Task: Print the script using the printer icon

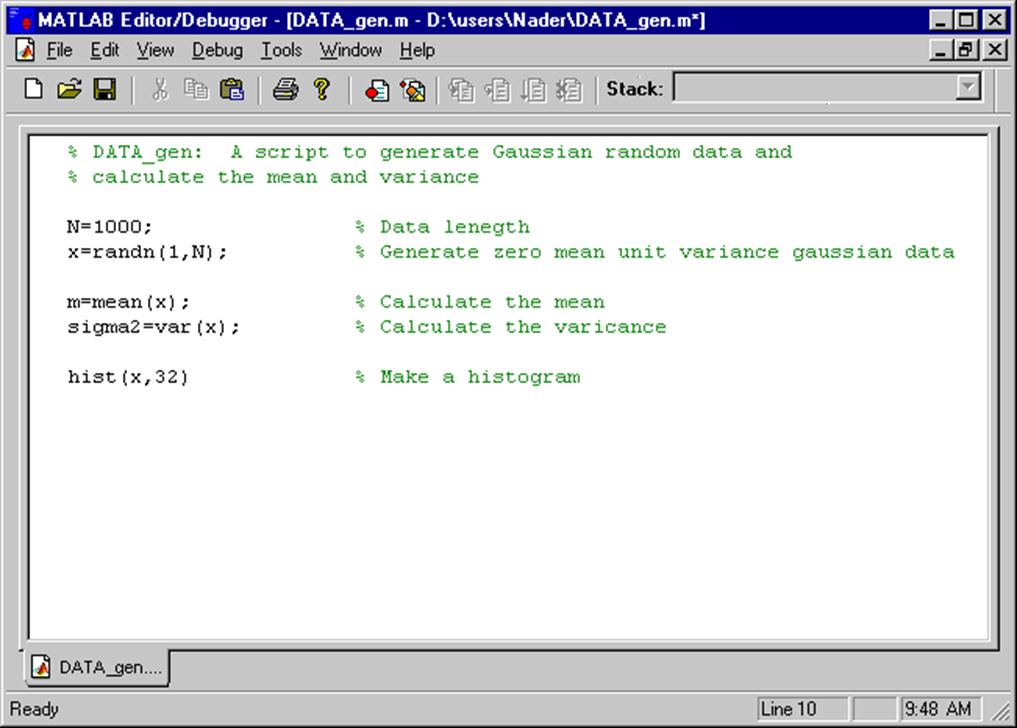Action: coord(285,90)
